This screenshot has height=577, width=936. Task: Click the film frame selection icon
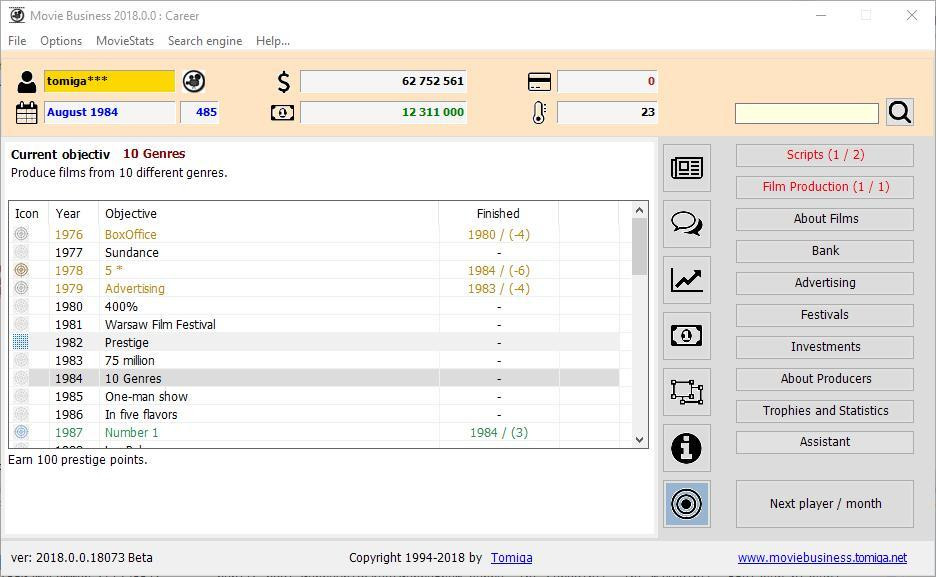(686, 392)
